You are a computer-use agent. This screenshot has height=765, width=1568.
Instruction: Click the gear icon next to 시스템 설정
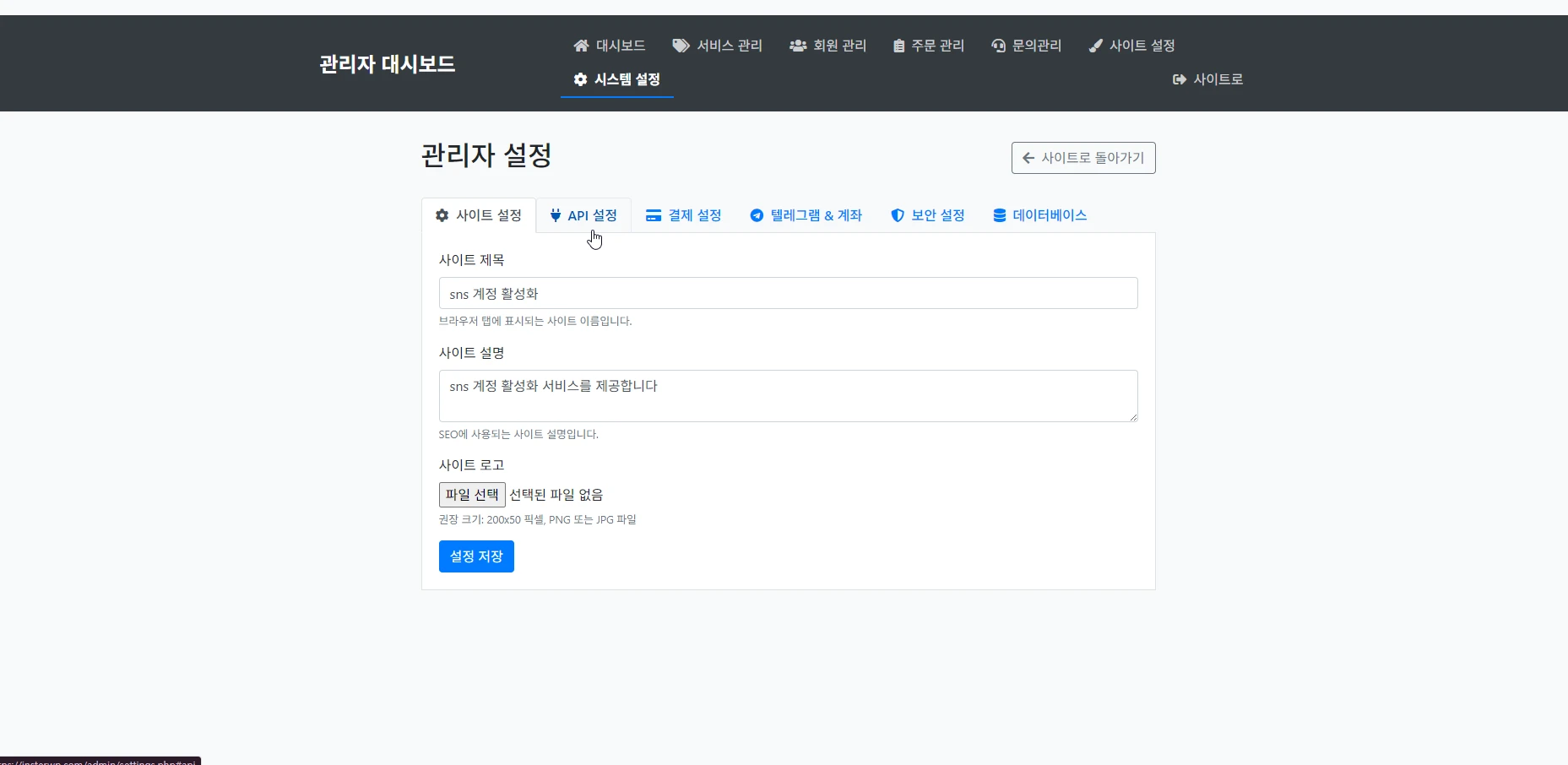(x=580, y=79)
